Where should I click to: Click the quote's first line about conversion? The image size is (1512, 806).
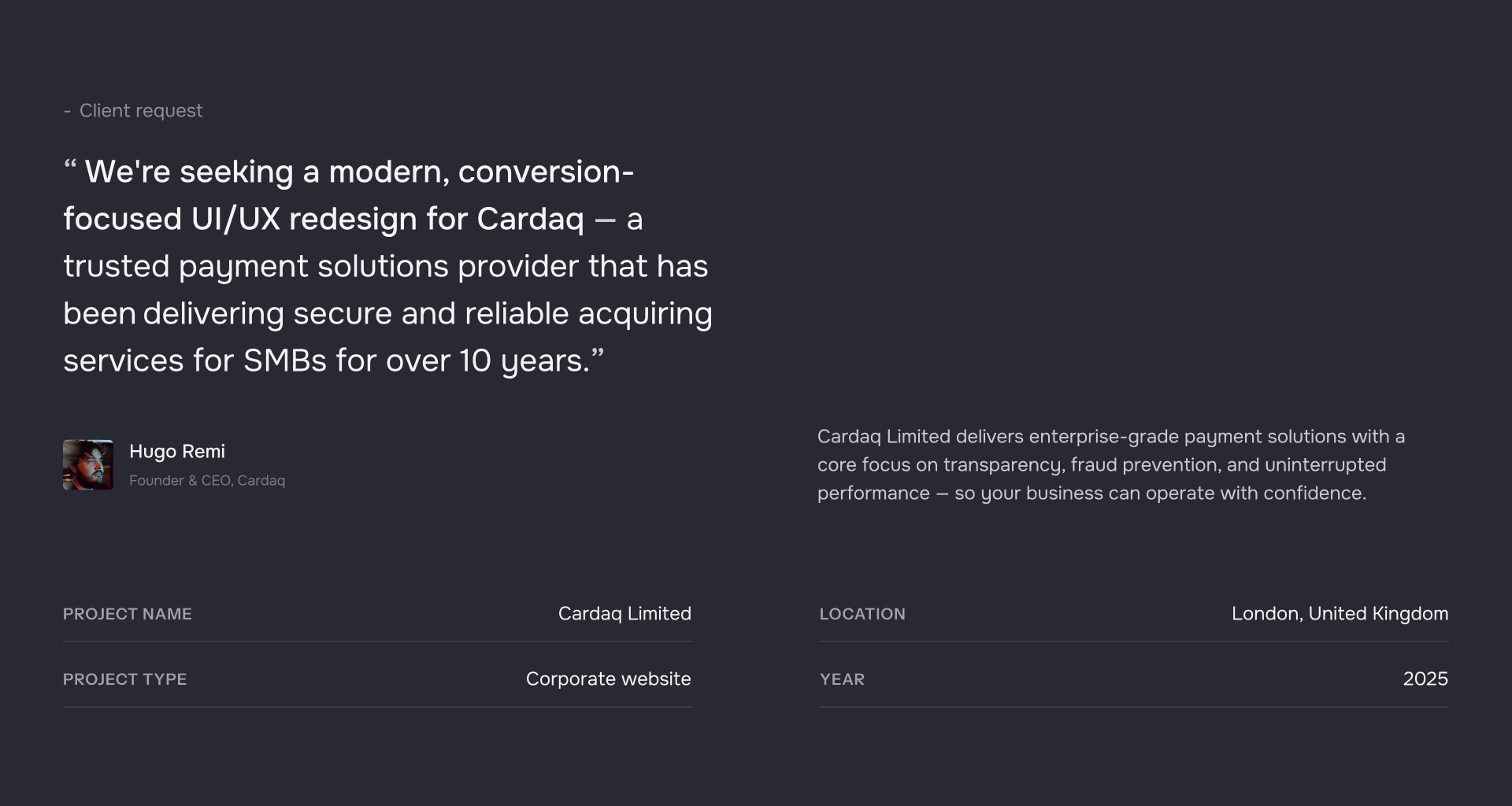358,172
